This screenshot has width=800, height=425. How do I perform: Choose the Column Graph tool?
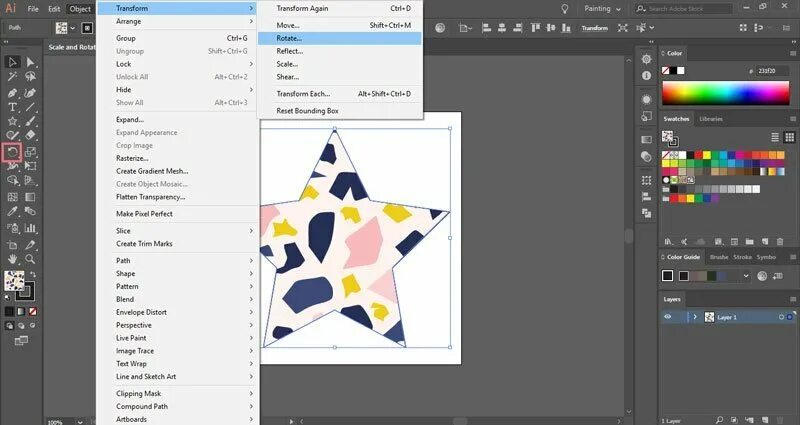(30, 228)
